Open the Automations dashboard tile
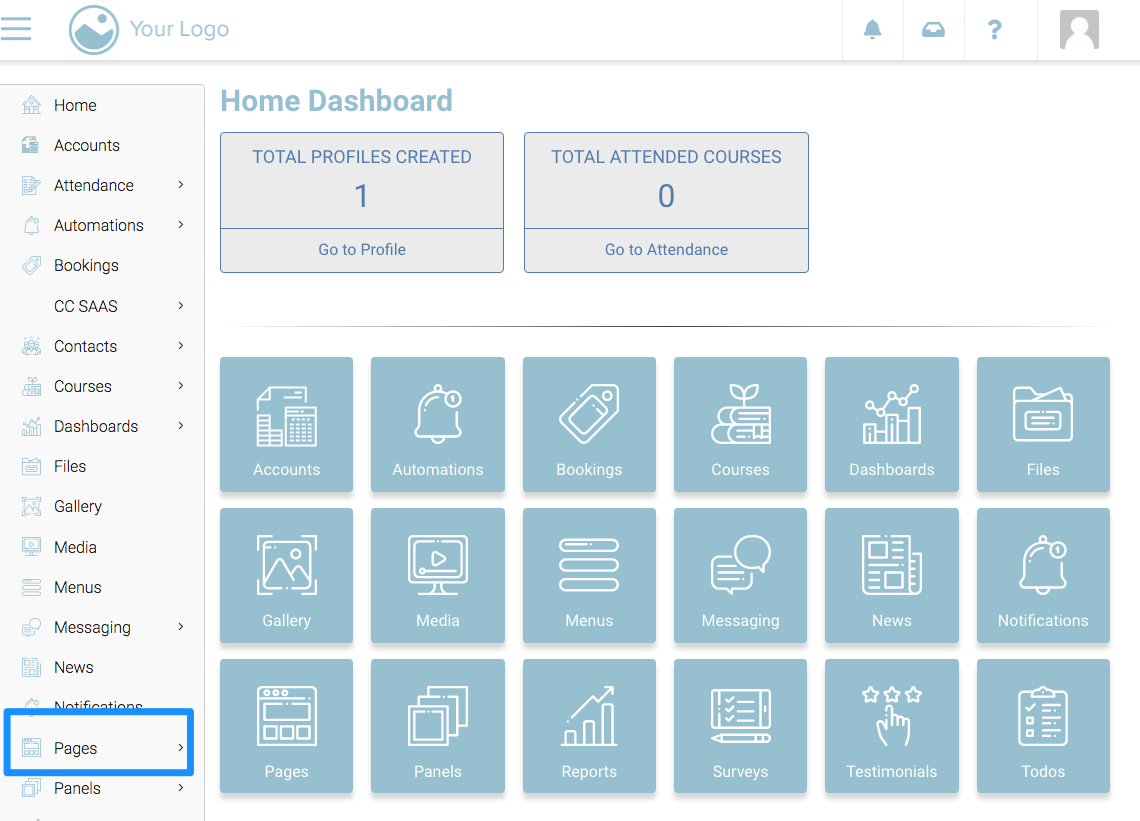Image resolution: width=1140 pixels, height=821 pixels. [437, 424]
